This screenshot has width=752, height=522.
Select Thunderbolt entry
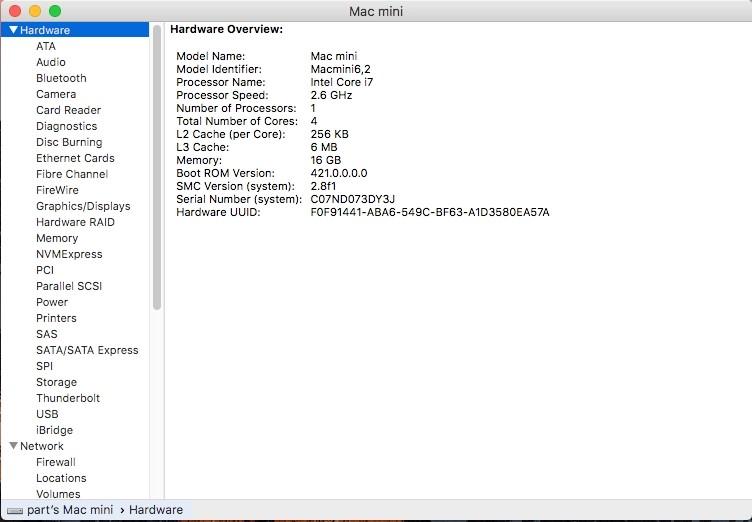click(x=68, y=398)
